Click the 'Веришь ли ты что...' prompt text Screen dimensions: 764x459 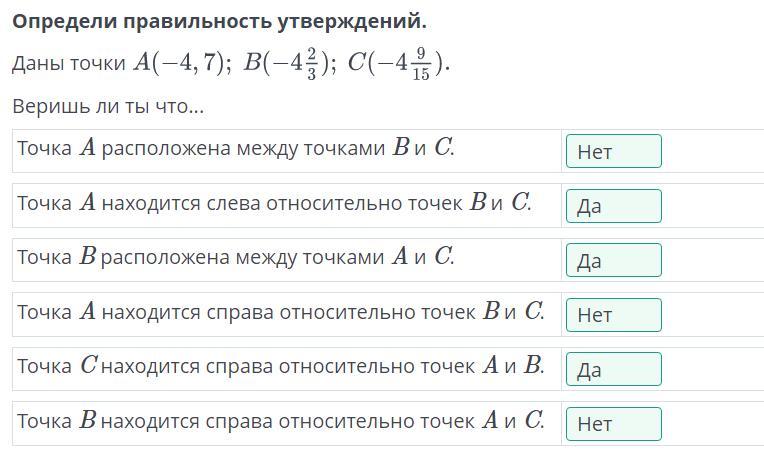(108, 106)
